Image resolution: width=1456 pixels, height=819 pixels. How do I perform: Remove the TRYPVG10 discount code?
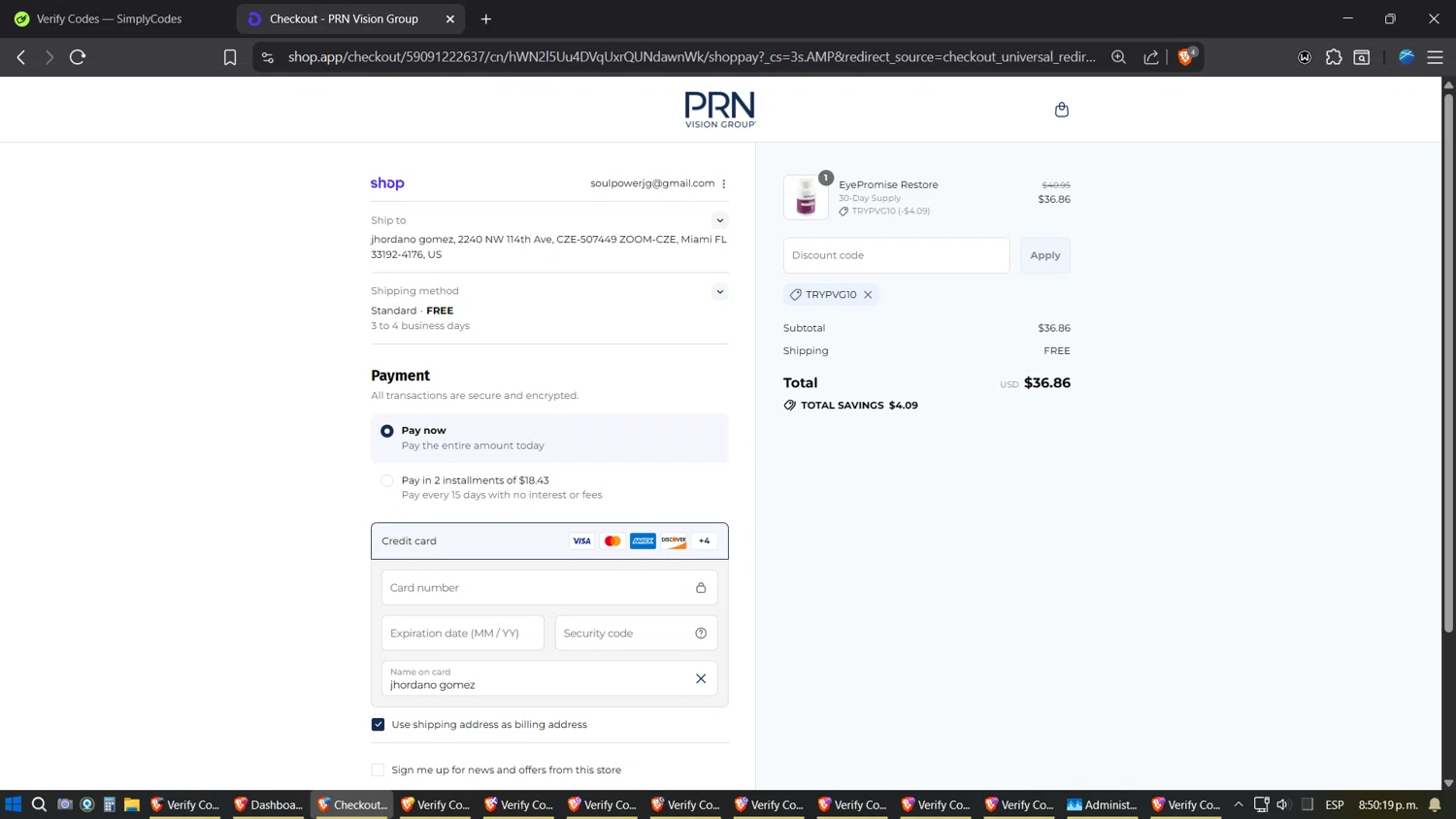868,295
